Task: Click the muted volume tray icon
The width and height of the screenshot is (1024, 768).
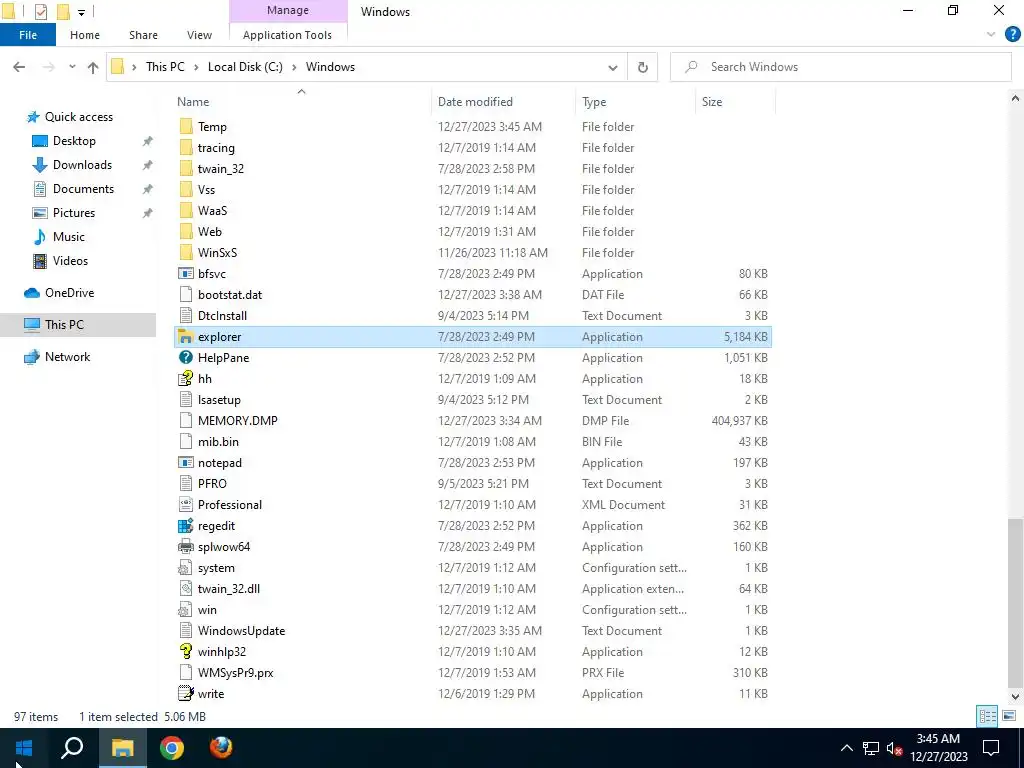Action: tap(895, 748)
